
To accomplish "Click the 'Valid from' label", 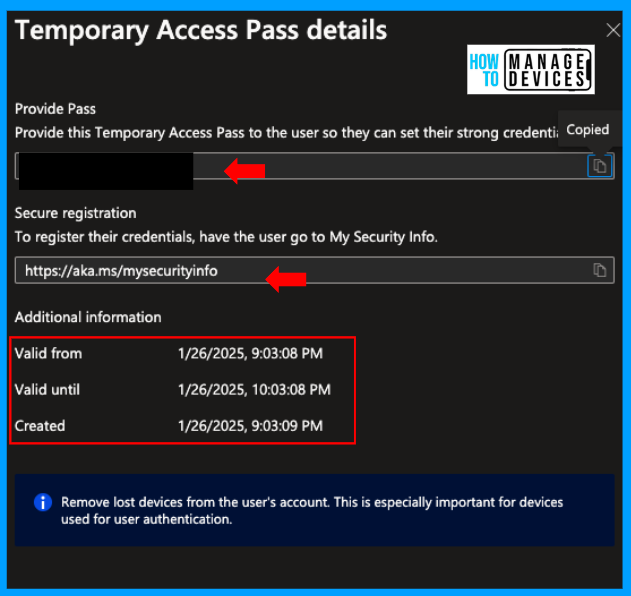I will coord(48,353).
